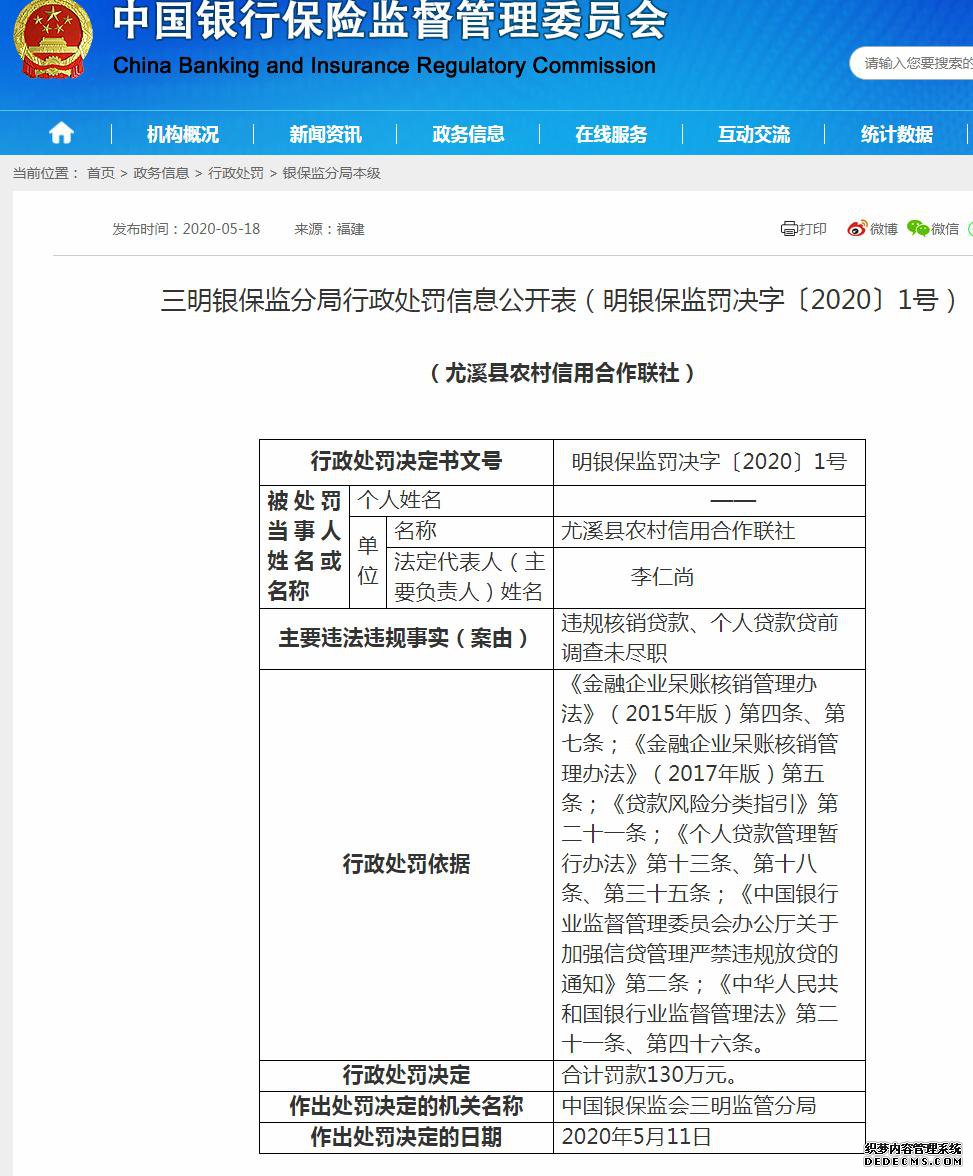Screen dimensions: 973x1176
Task: Follow the 首页 breadcrumb link
Action: pyautogui.click(x=101, y=173)
